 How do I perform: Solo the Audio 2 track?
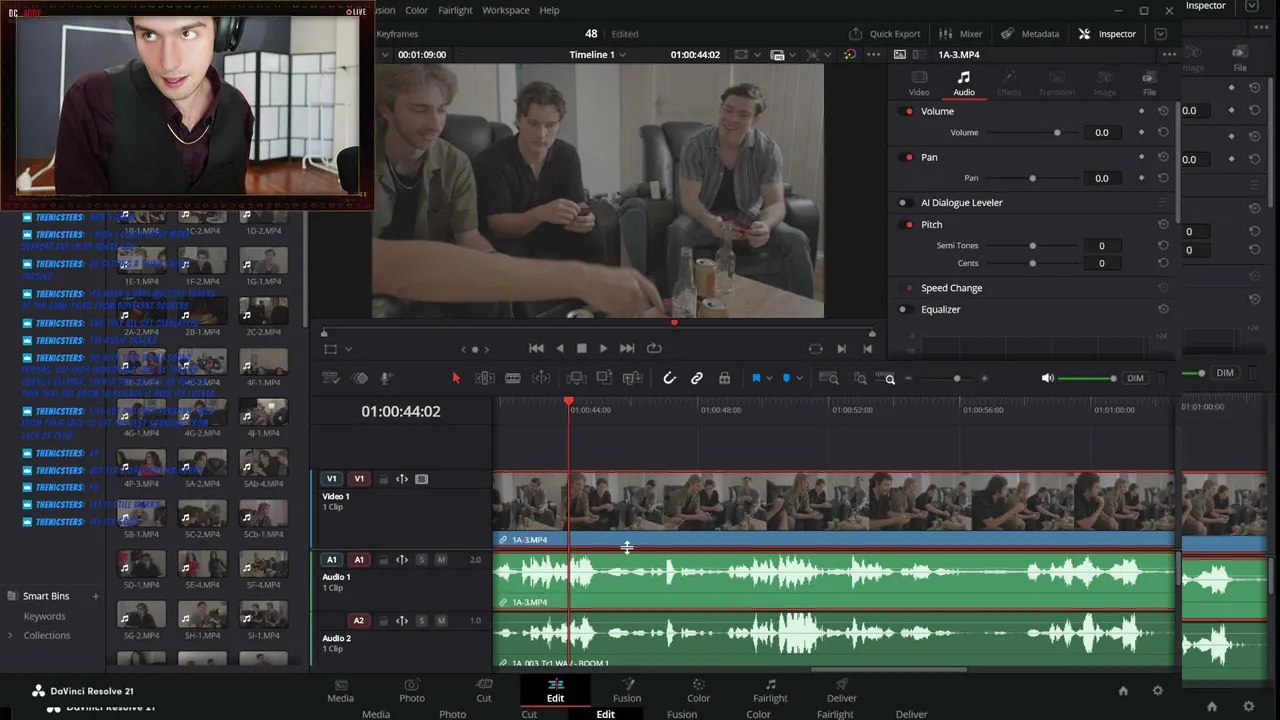coord(421,621)
